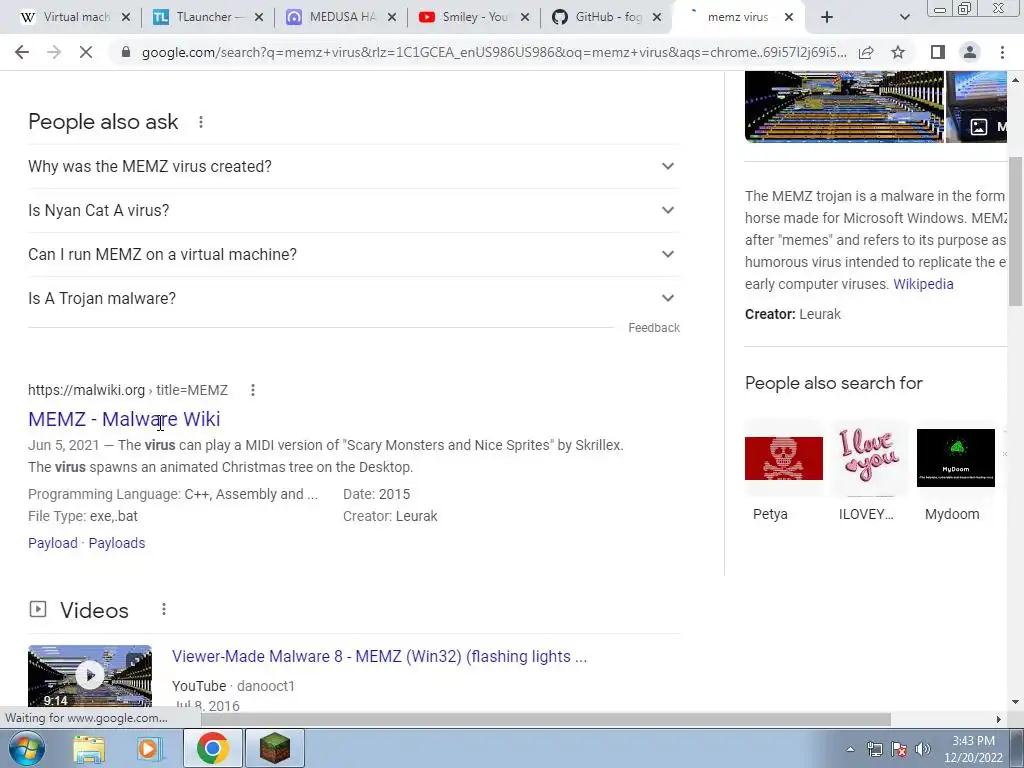
Task: Close the MEDUSA HA tab
Action: (x=392, y=17)
